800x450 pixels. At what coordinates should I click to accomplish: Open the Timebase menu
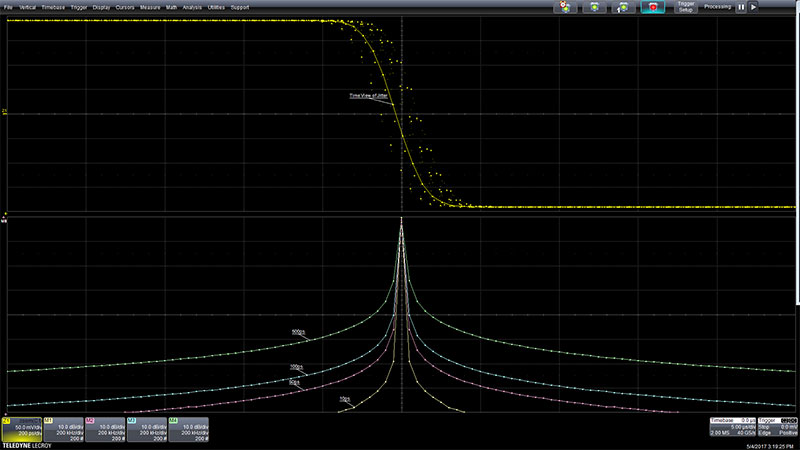[52, 6]
